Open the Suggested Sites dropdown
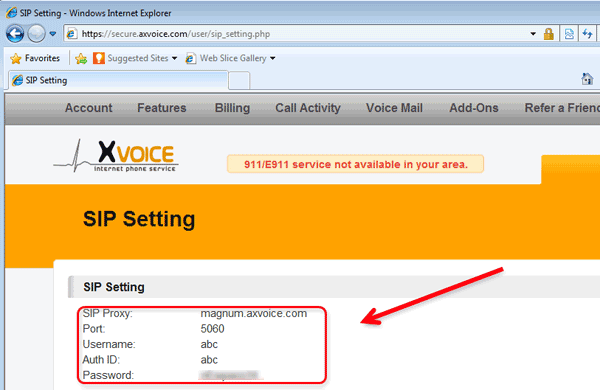The image size is (600, 390). tap(174, 59)
